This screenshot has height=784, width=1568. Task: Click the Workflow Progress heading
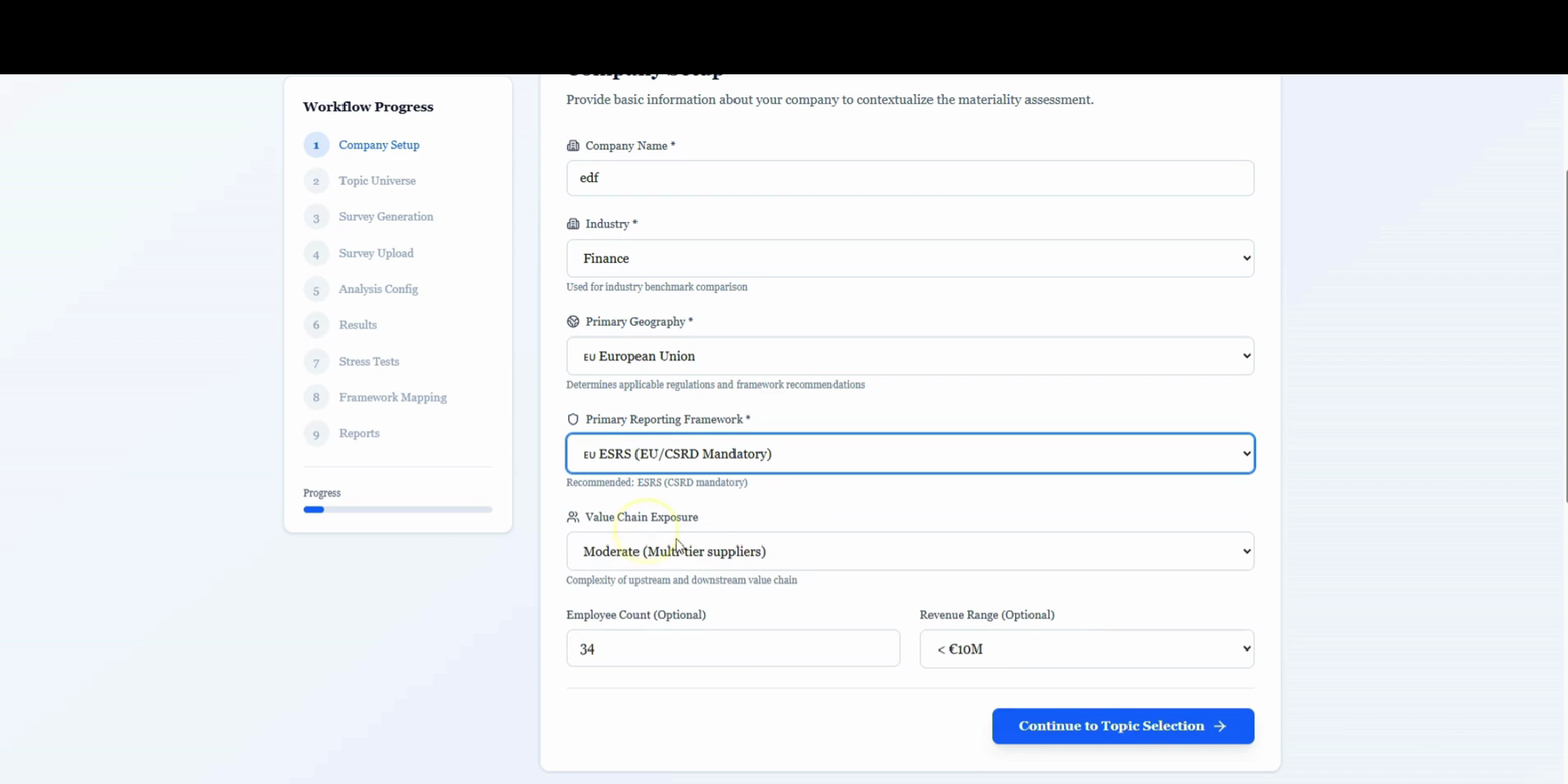point(368,107)
